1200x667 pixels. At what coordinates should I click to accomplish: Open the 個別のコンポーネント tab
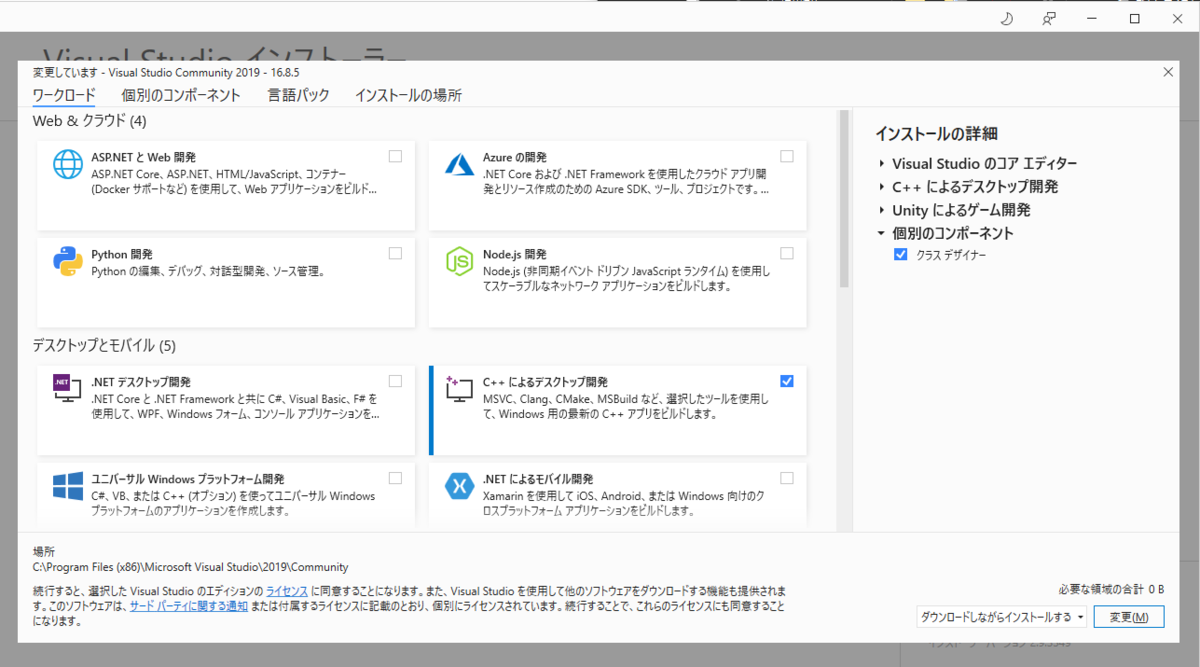[x=181, y=96]
